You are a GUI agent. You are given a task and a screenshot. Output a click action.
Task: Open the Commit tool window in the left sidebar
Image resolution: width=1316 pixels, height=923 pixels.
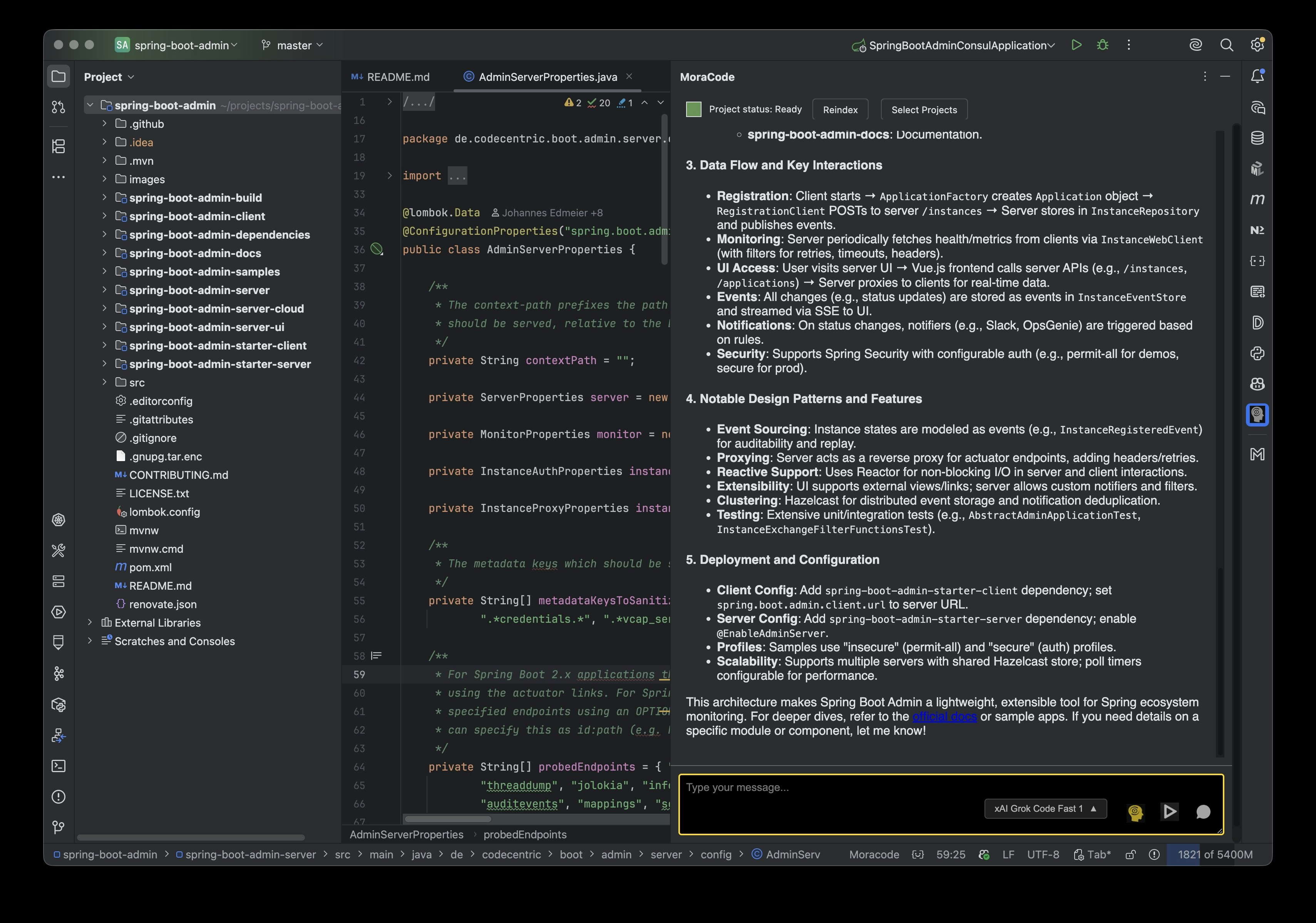coord(59,107)
